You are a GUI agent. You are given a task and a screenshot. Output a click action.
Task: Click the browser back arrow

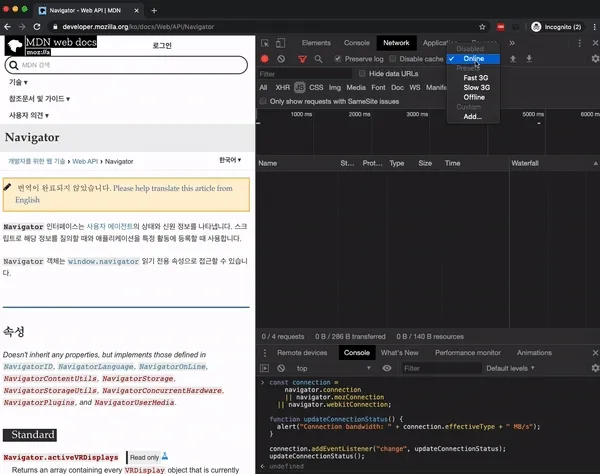coord(7,27)
